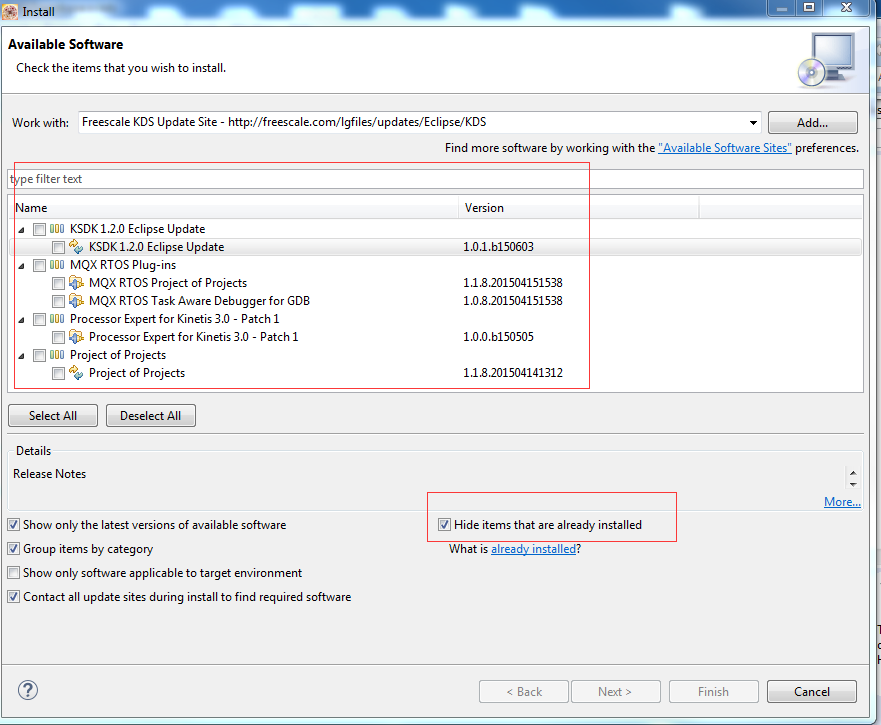
Task: Check the Processor Expert Patch 1 category checkbox
Action: [39, 319]
